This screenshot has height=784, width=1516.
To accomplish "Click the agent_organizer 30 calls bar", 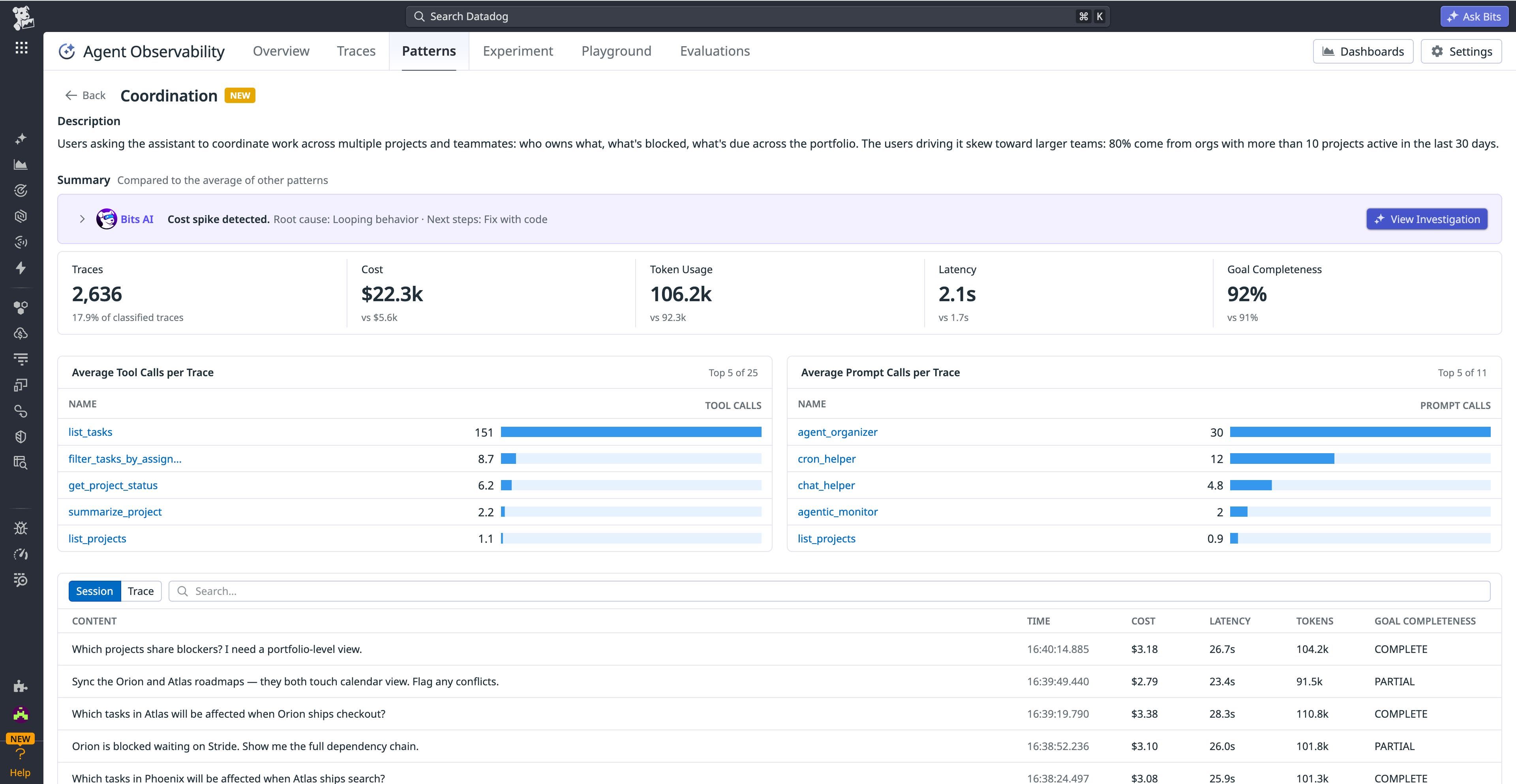I will point(1360,432).
